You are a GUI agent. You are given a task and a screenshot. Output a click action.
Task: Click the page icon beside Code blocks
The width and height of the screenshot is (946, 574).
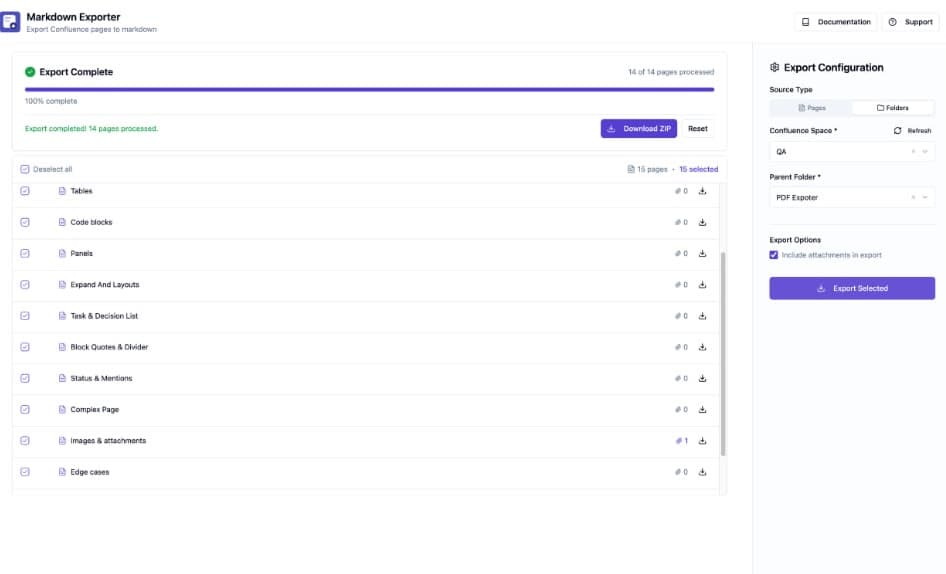click(62, 222)
